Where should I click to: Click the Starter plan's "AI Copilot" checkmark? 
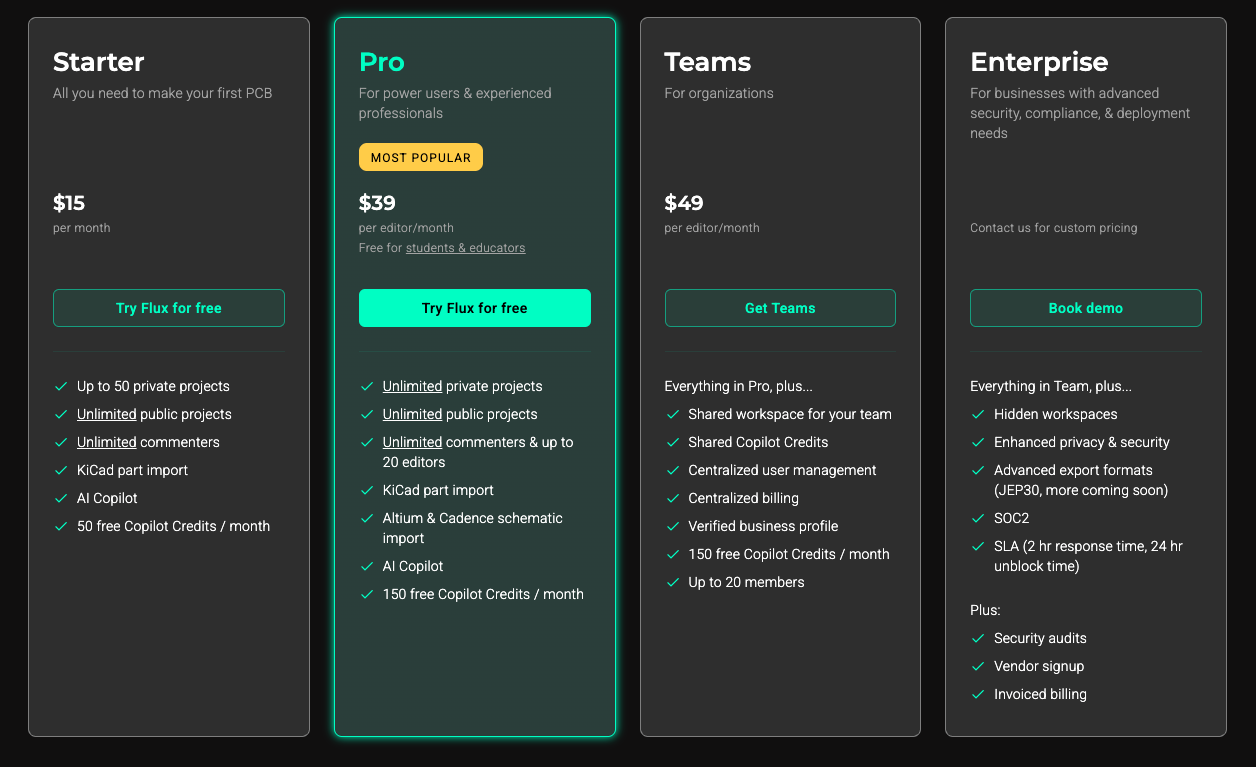62,498
